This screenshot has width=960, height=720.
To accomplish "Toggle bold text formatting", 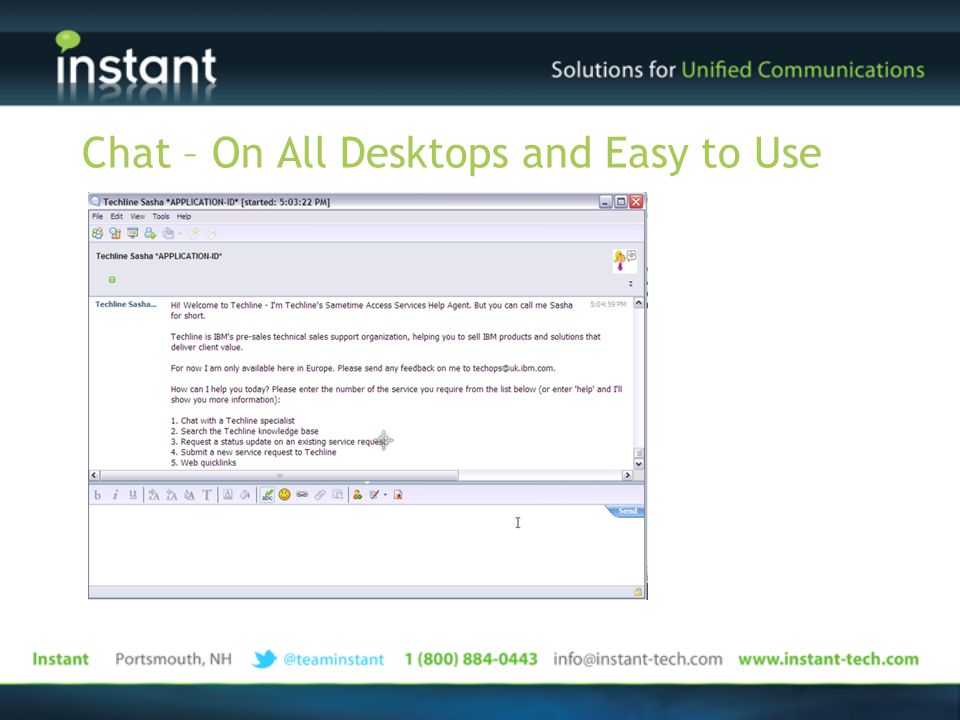I will [97, 495].
